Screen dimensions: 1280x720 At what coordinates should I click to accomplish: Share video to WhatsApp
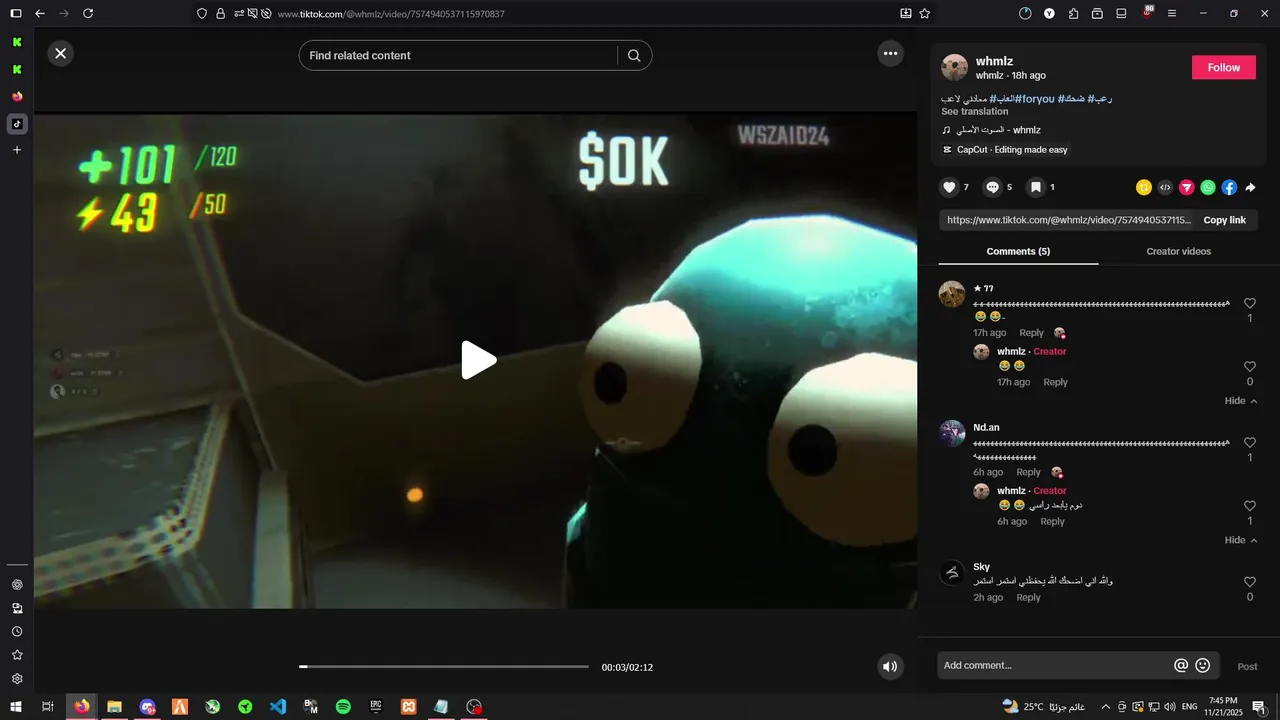1208,187
